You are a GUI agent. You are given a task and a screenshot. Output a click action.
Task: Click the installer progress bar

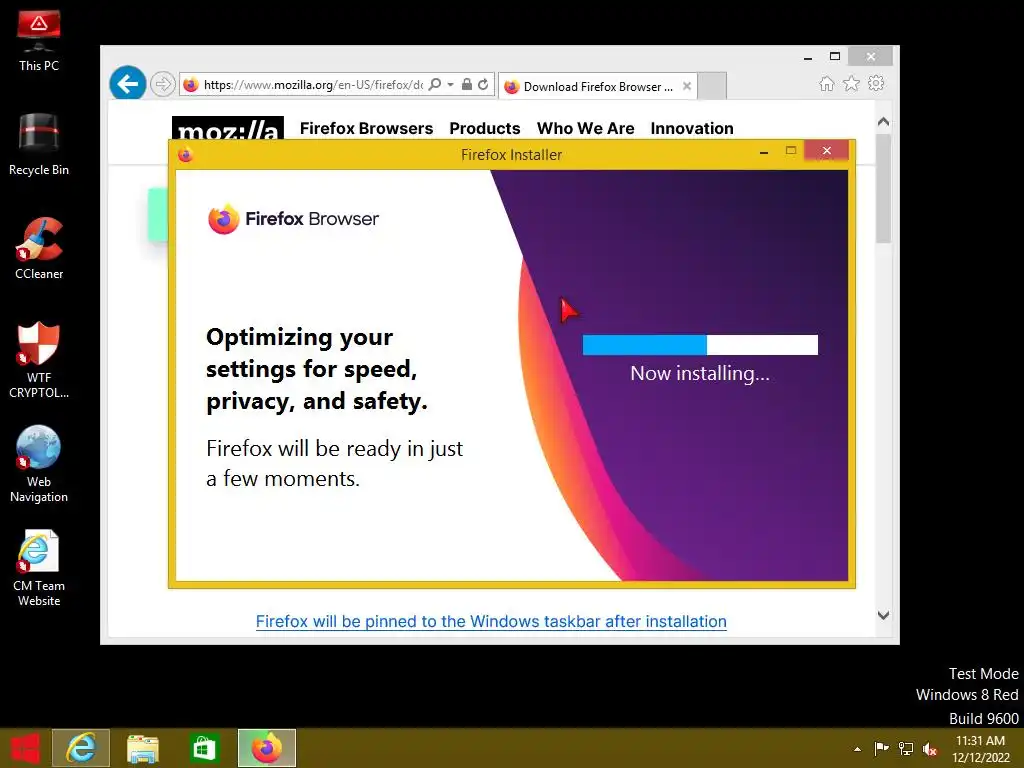(x=700, y=345)
